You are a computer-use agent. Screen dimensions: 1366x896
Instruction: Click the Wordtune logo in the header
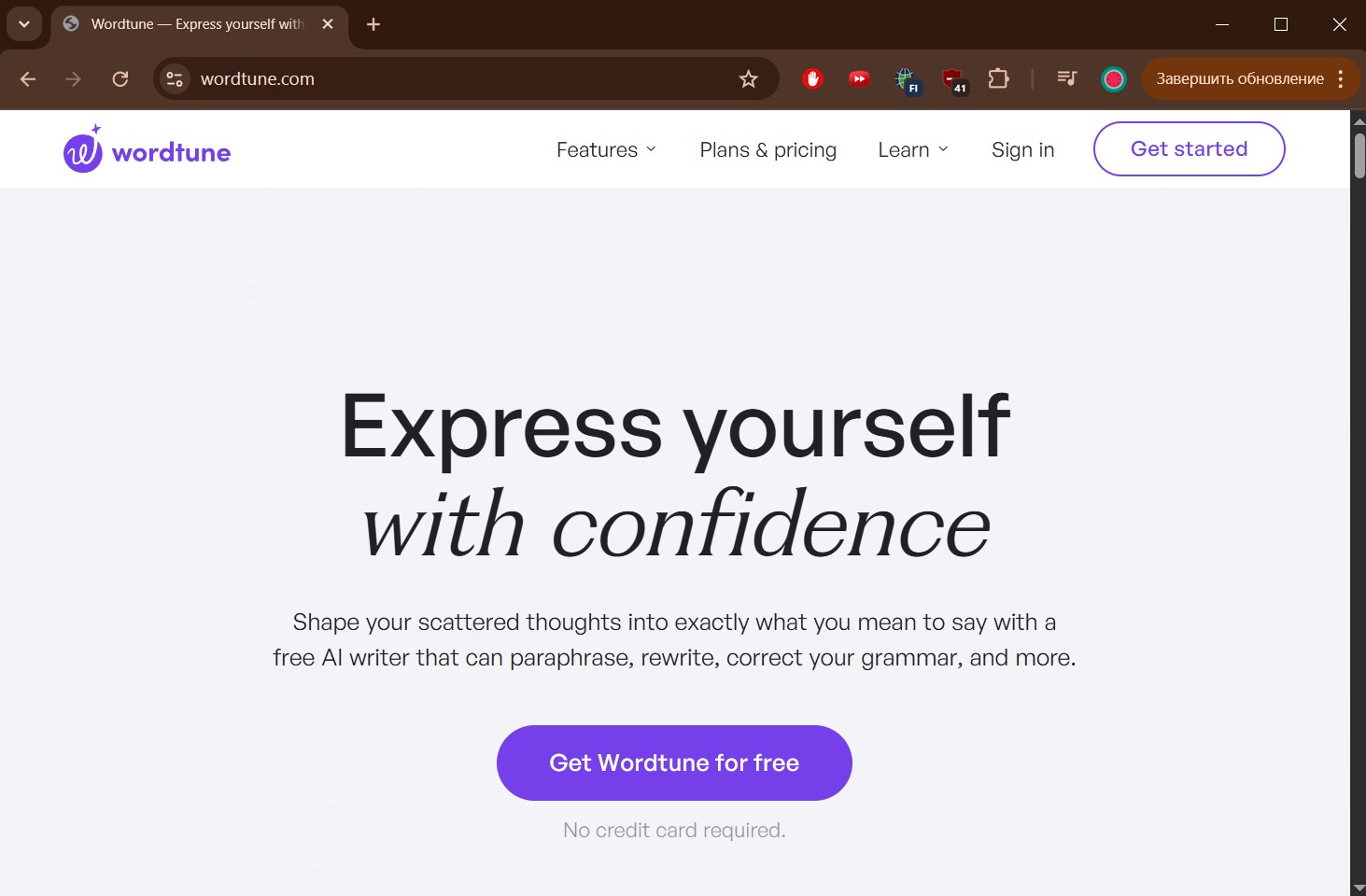coord(147,151)
